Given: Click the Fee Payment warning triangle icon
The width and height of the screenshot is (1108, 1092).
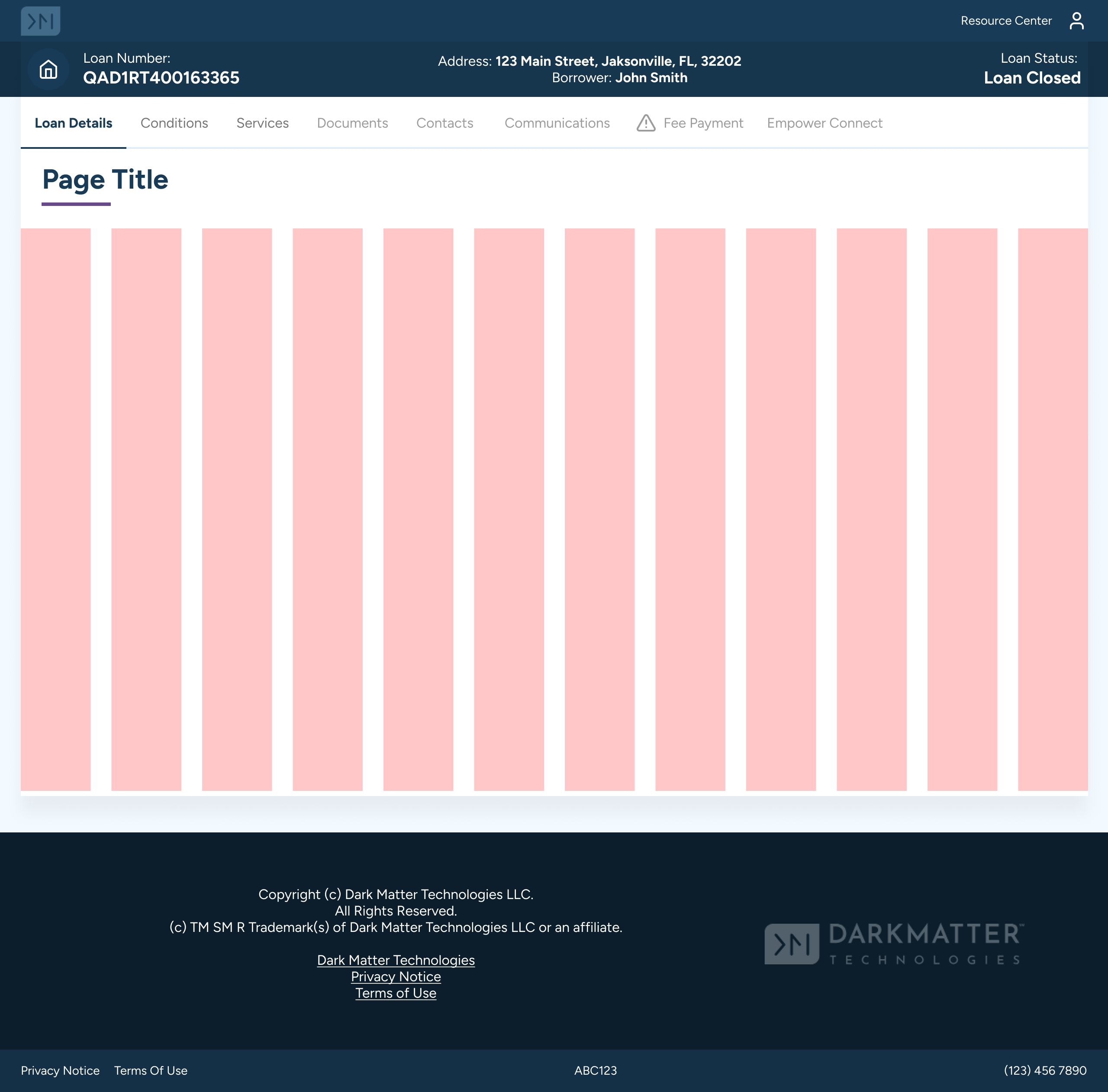Looking at the screenshot, I should 646,123.
